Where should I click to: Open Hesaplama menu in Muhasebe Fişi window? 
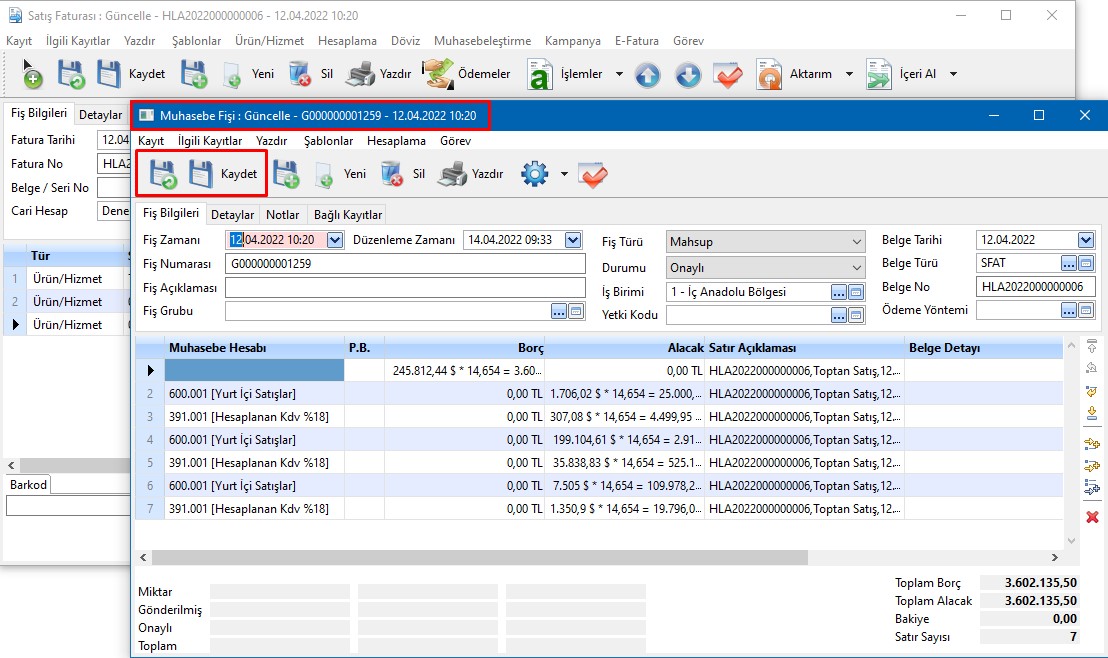tap(396, 141)
